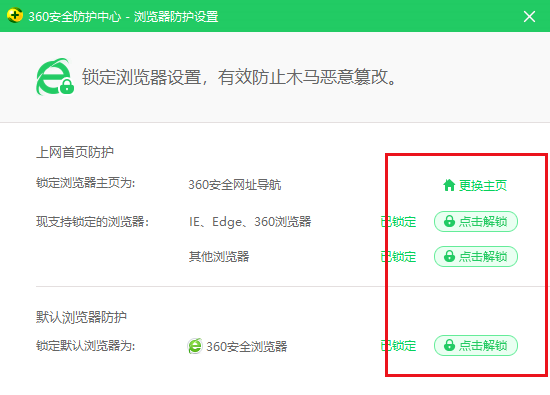Click the 360安全浏览器 name text
Viewport: 550px width, 395px height.
pyautogui.click(x=247, y=347)
